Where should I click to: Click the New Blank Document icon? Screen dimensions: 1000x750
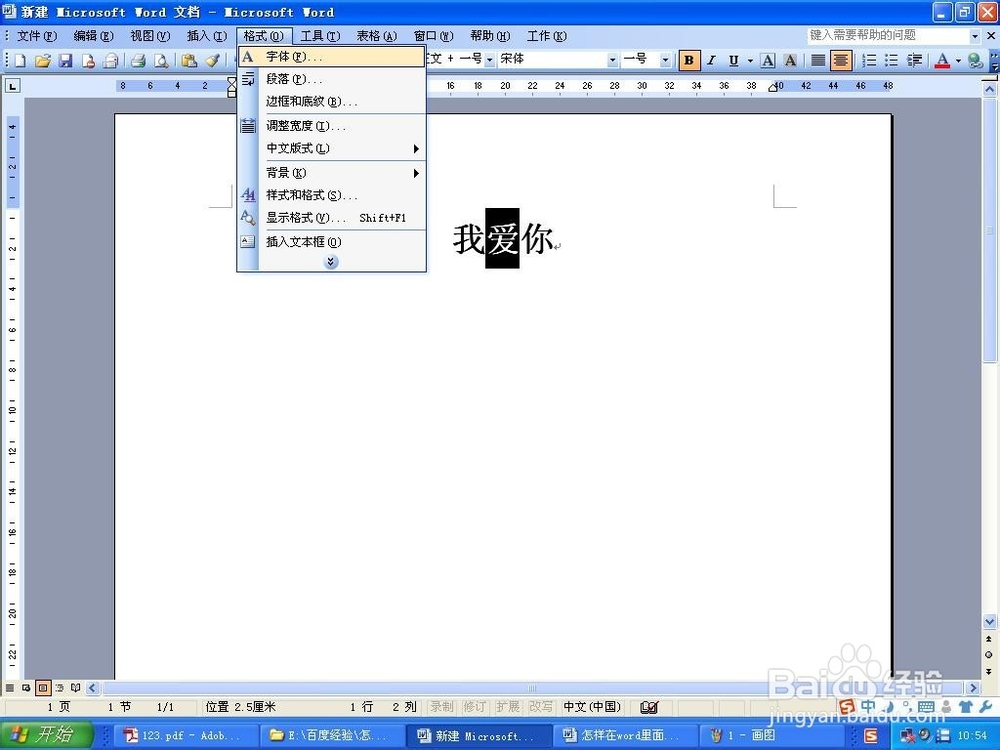coord(20,60)
